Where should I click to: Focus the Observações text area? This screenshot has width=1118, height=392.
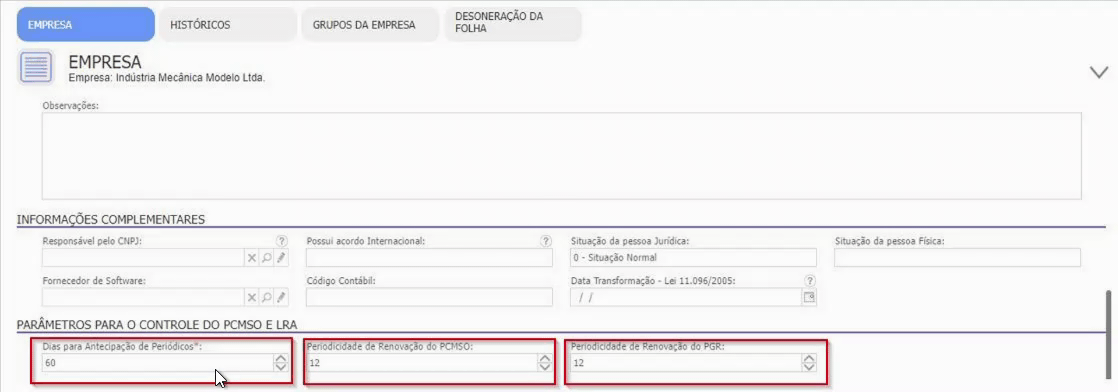(x=562, y=155)
